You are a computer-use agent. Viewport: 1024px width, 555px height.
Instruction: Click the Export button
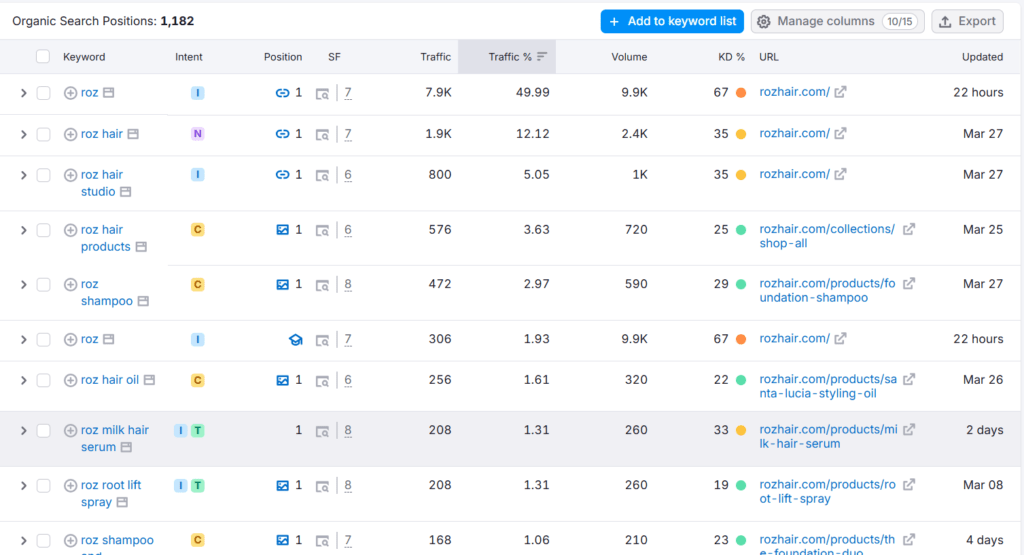[x=967, y=22]
